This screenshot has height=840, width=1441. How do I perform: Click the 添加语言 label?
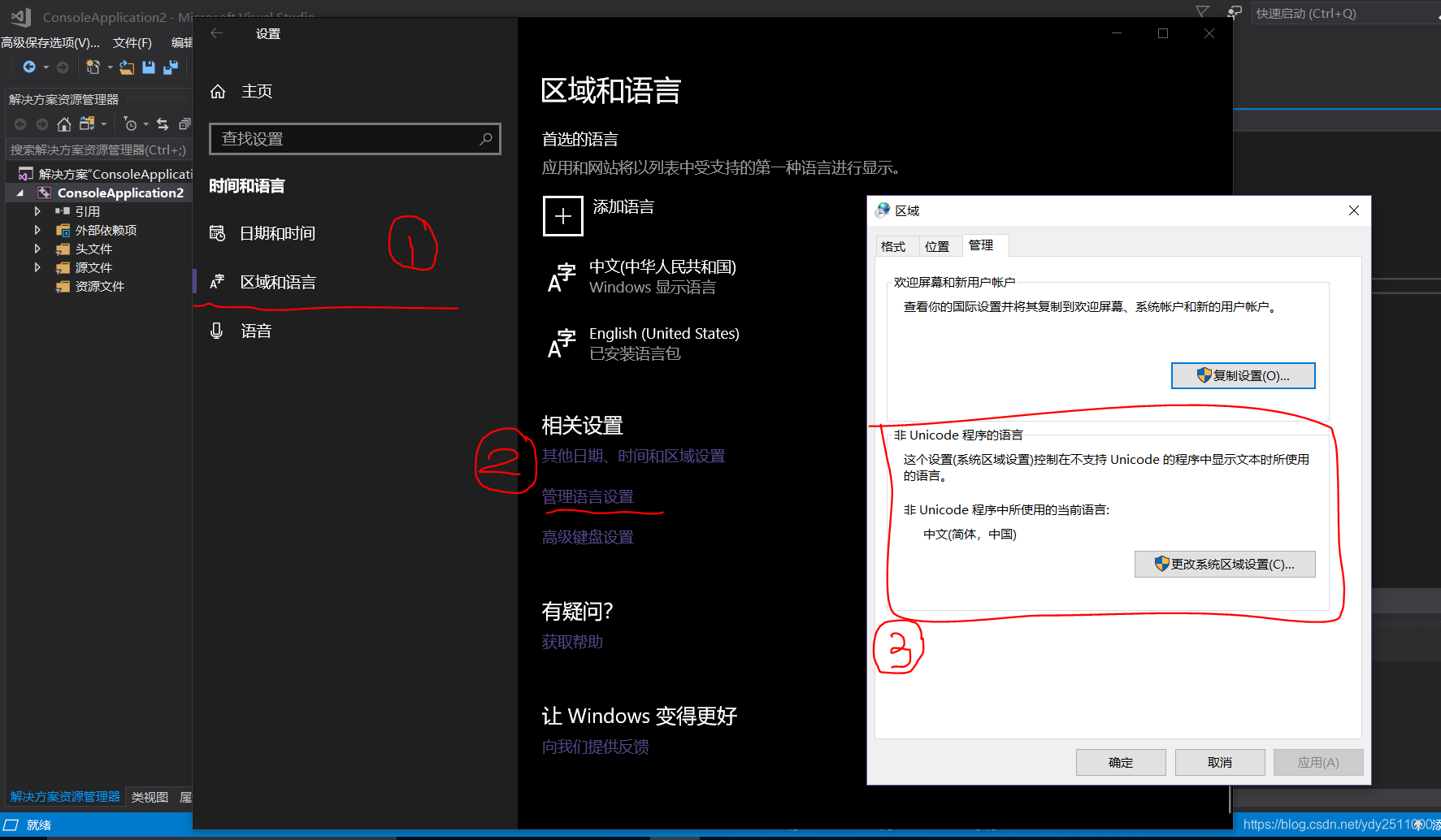click(623, 207)
